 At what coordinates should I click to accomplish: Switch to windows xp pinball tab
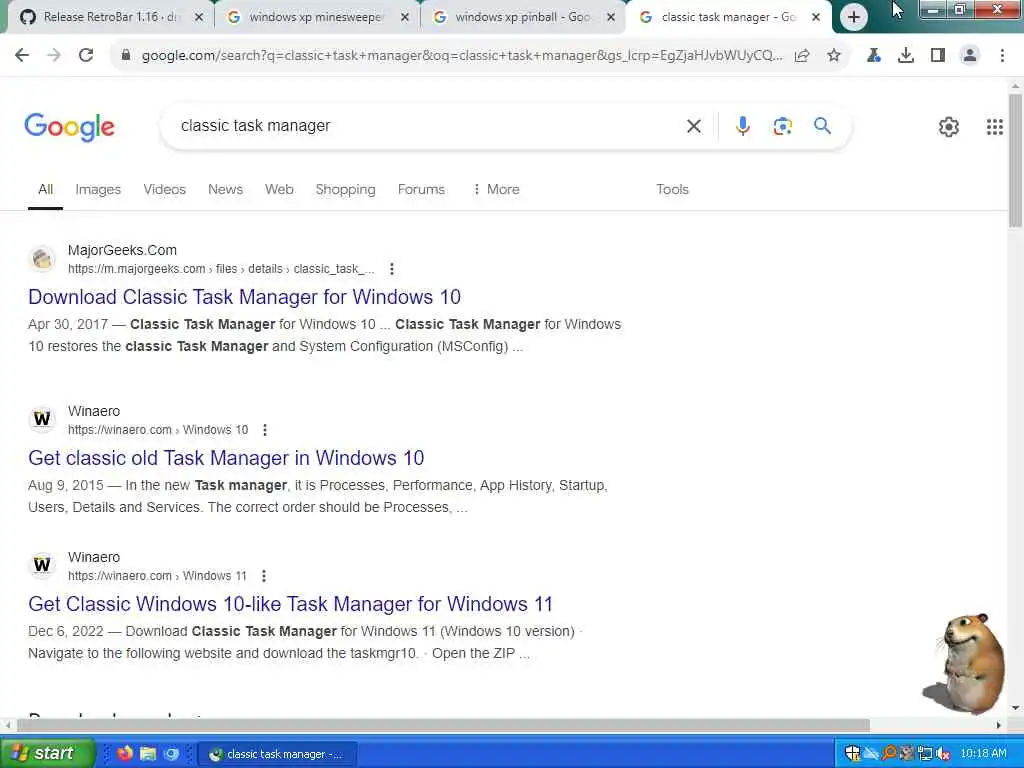(x=523, y=18)
